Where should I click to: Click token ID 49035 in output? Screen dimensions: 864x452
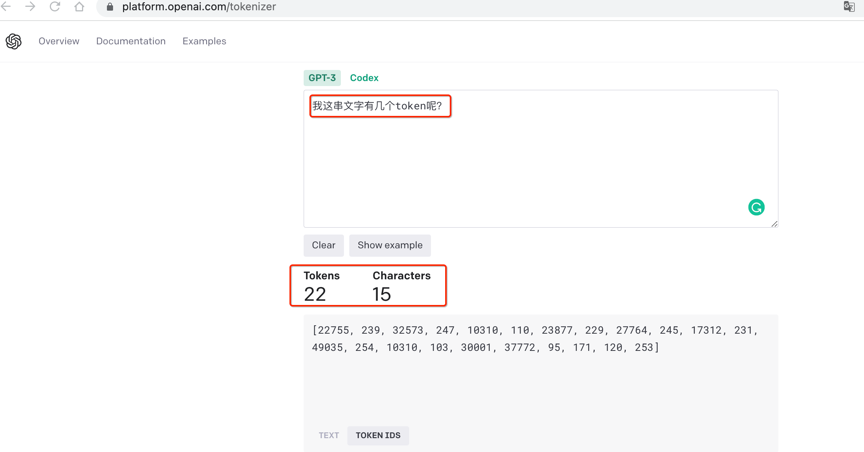tap(327, 347)
